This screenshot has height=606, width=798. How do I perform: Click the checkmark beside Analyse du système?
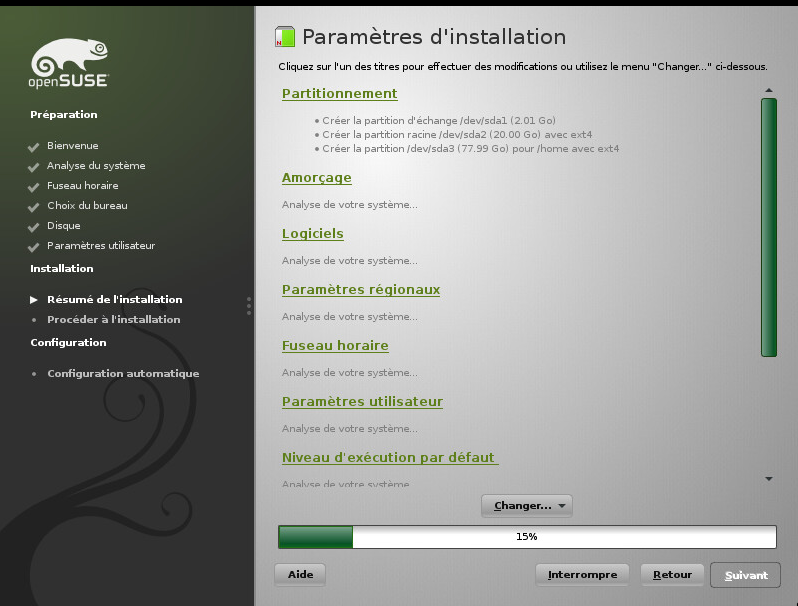coord(34,167)
